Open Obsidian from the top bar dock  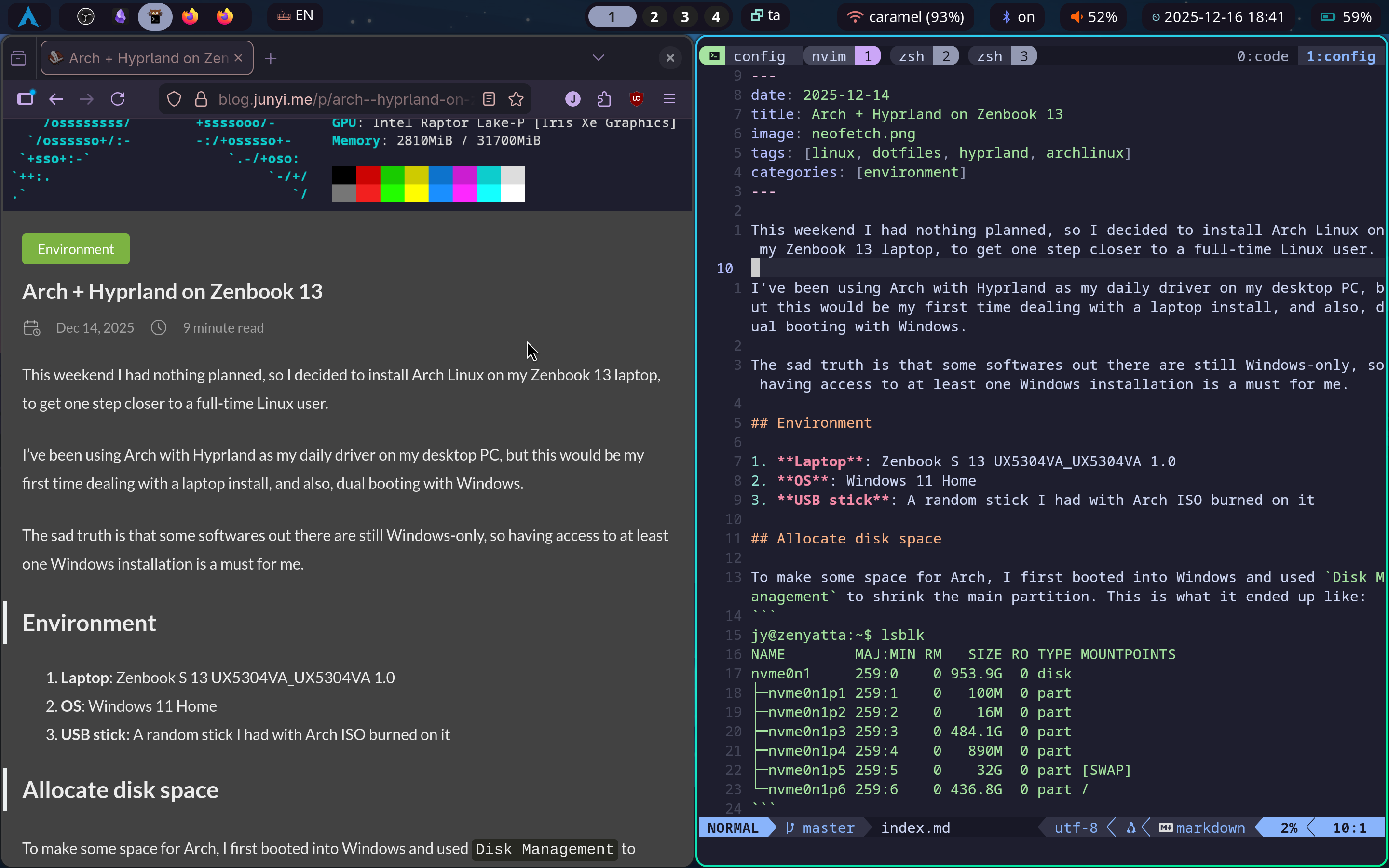coord(120,17)
